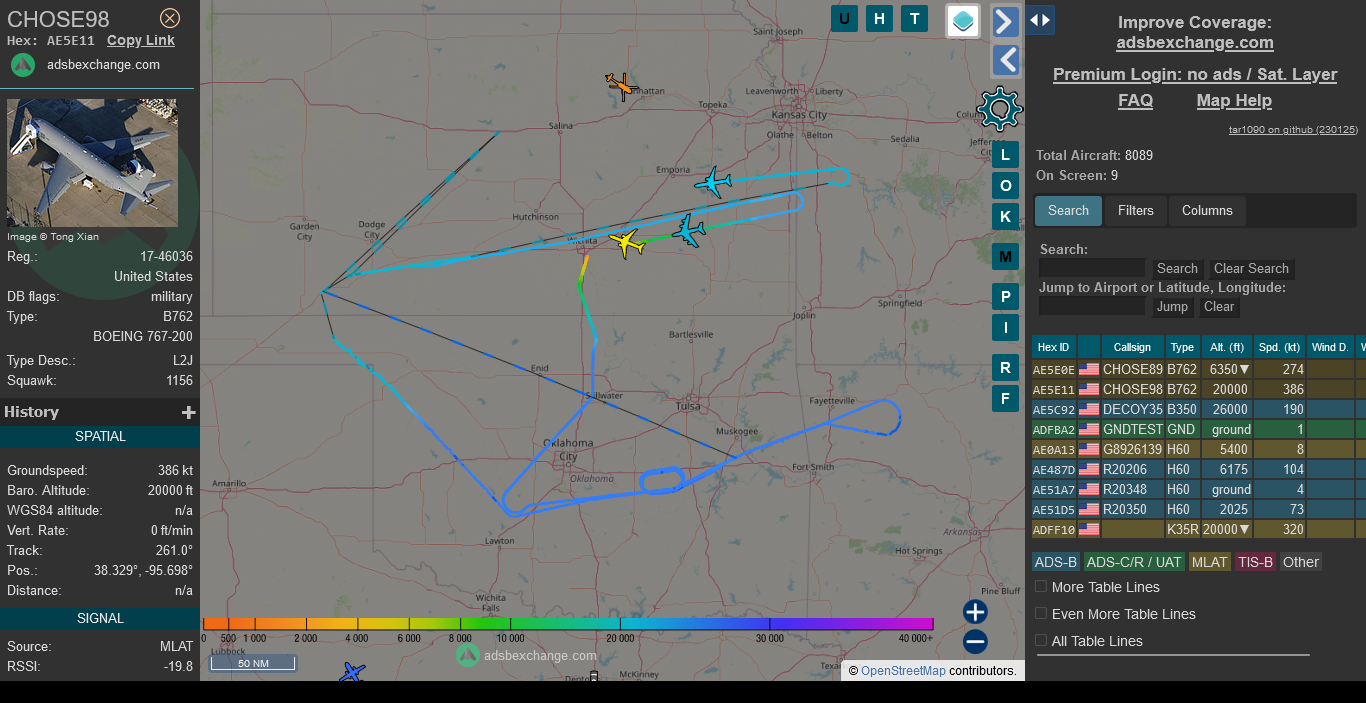Click the Search button beside the search field
1366x703 pixels.
coord(1177,268)
